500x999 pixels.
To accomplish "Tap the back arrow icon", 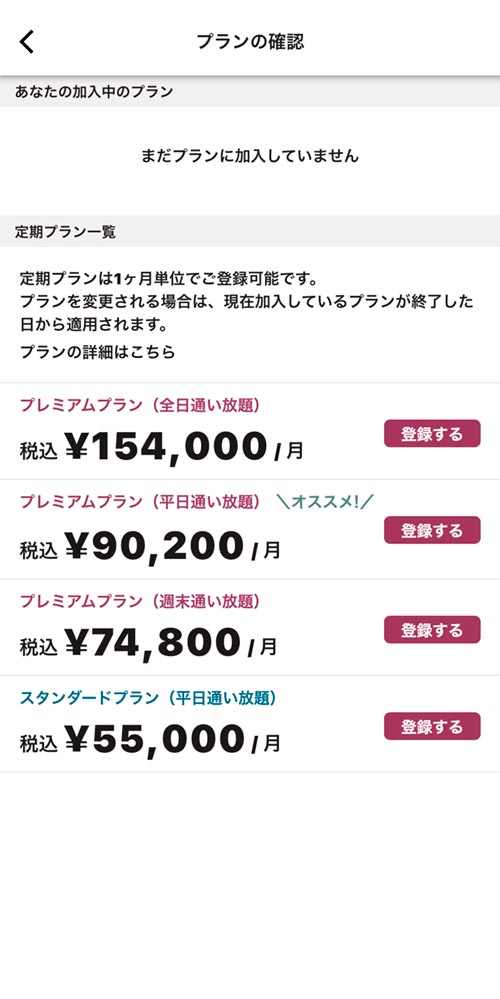I will [x=27, y=41].
